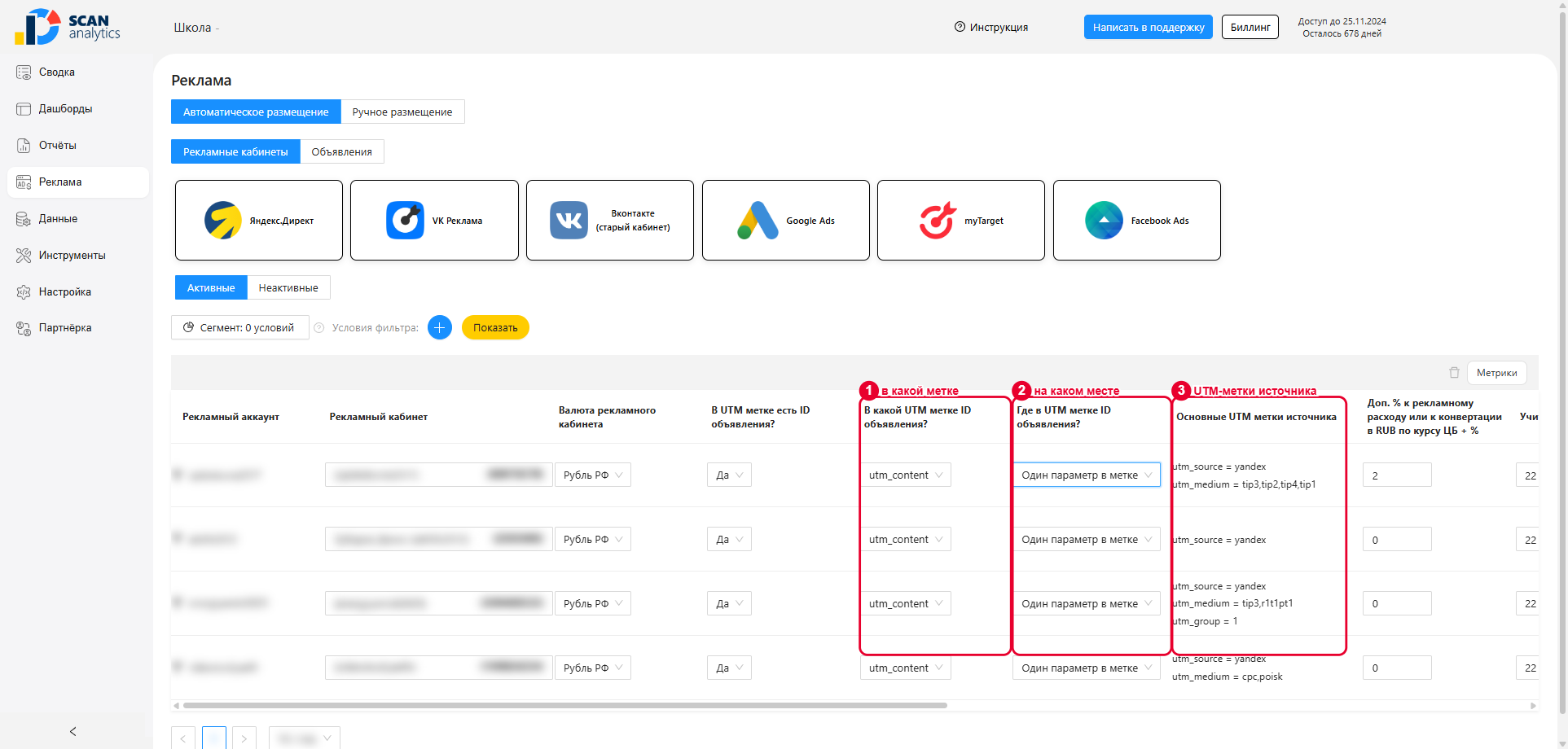Click Доп. % field in utm_group = 1 row
The height and width of the screenshot is (749, 1568).
click(1397, 603)
